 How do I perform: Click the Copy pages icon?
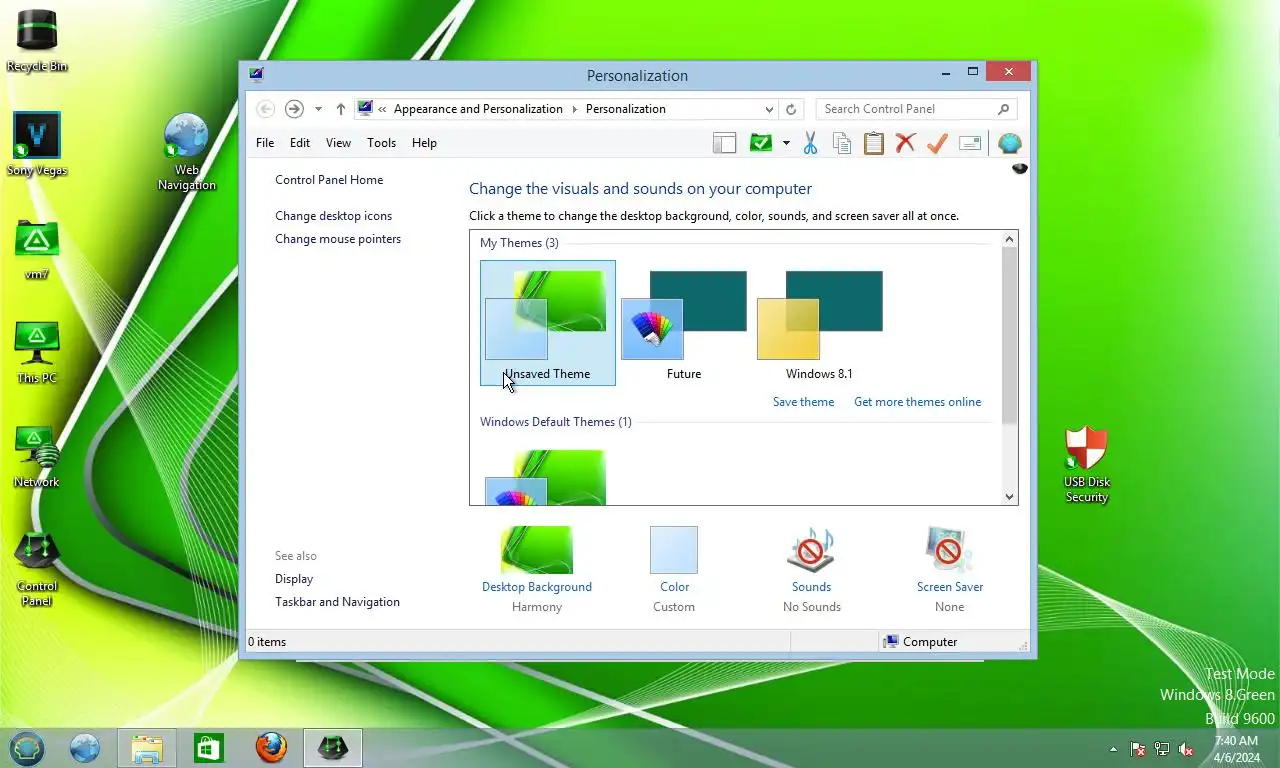point(842,143)
